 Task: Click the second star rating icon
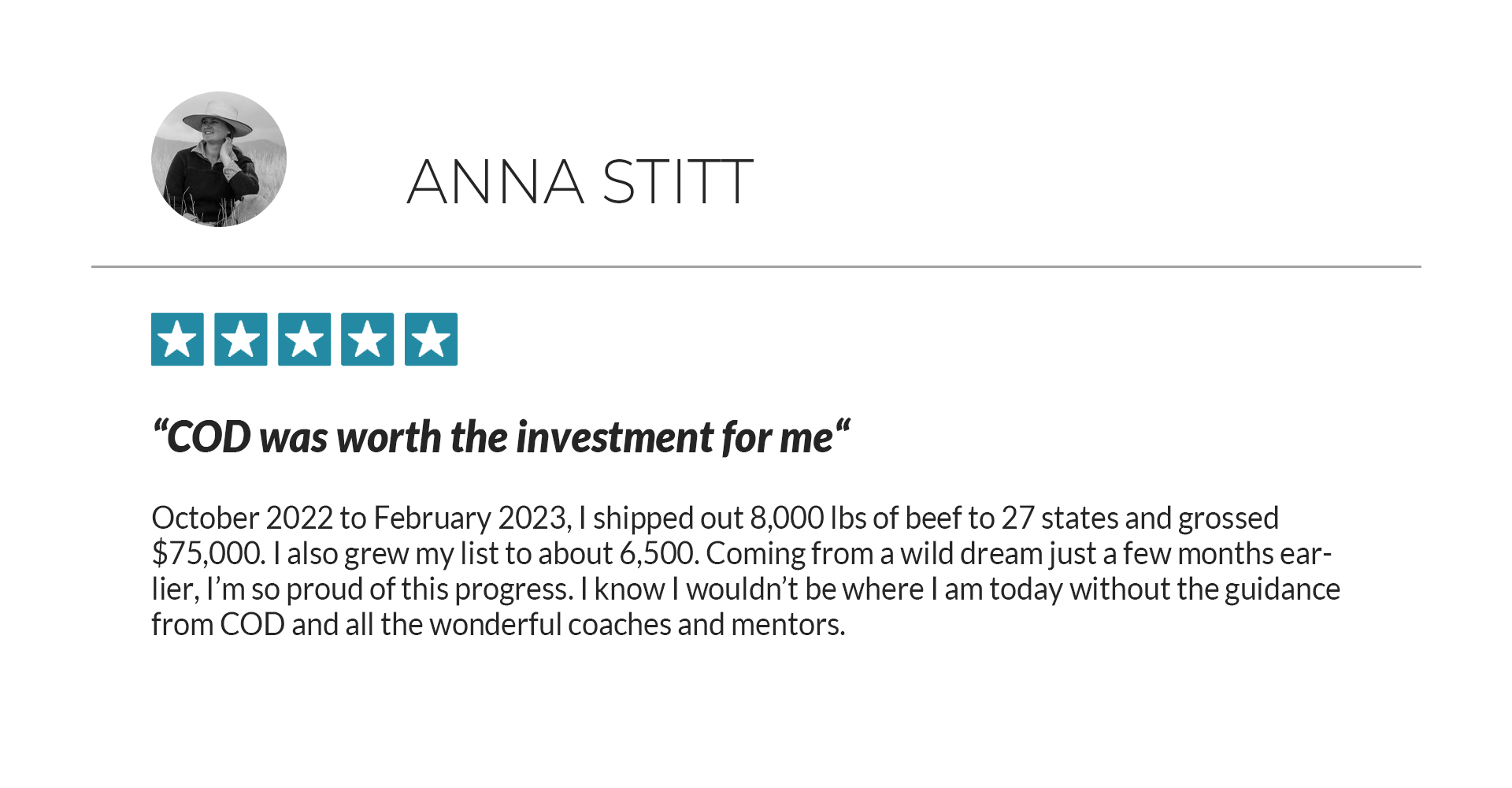[240, 340]
